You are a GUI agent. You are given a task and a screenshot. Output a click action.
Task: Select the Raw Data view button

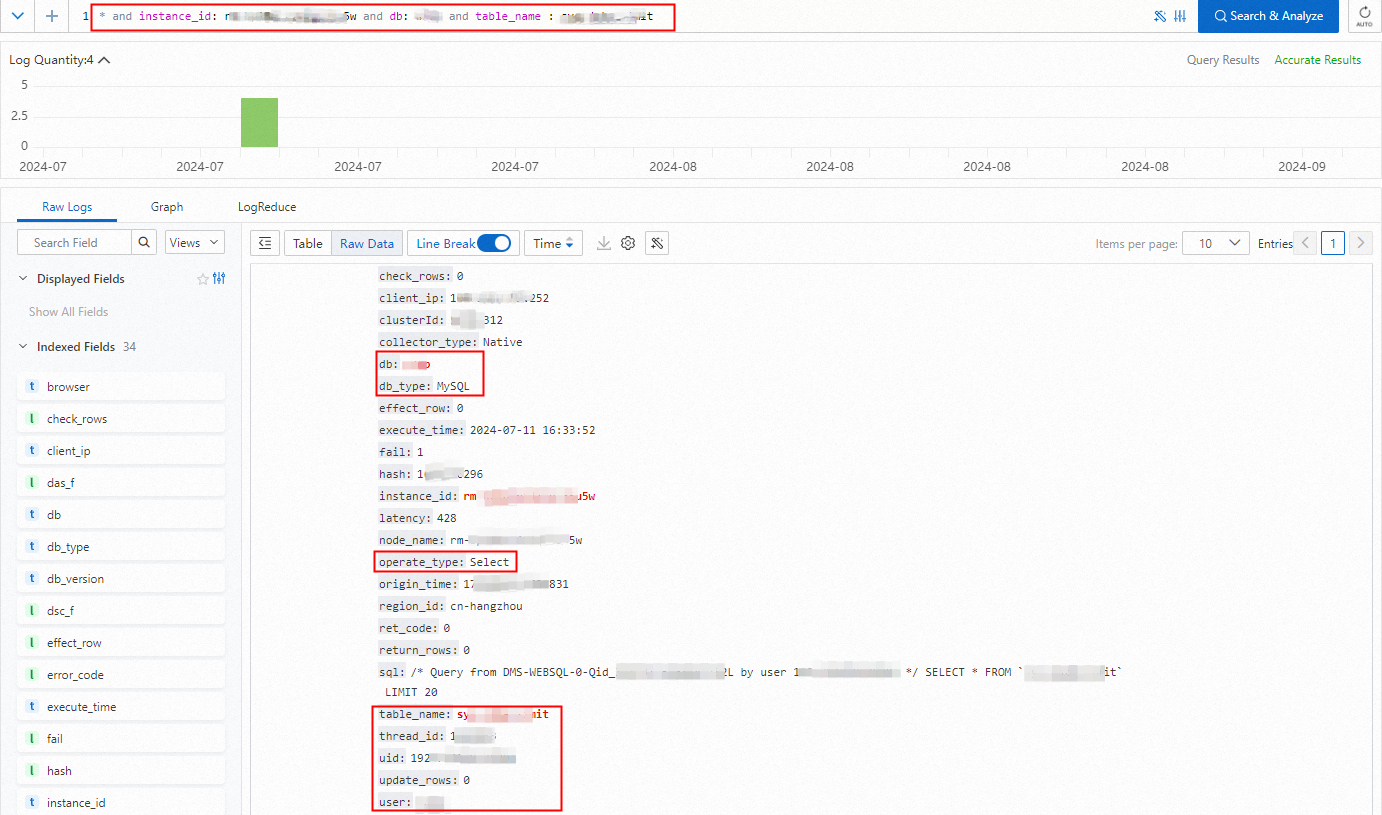pyautogui.click(x=367, y=243)
